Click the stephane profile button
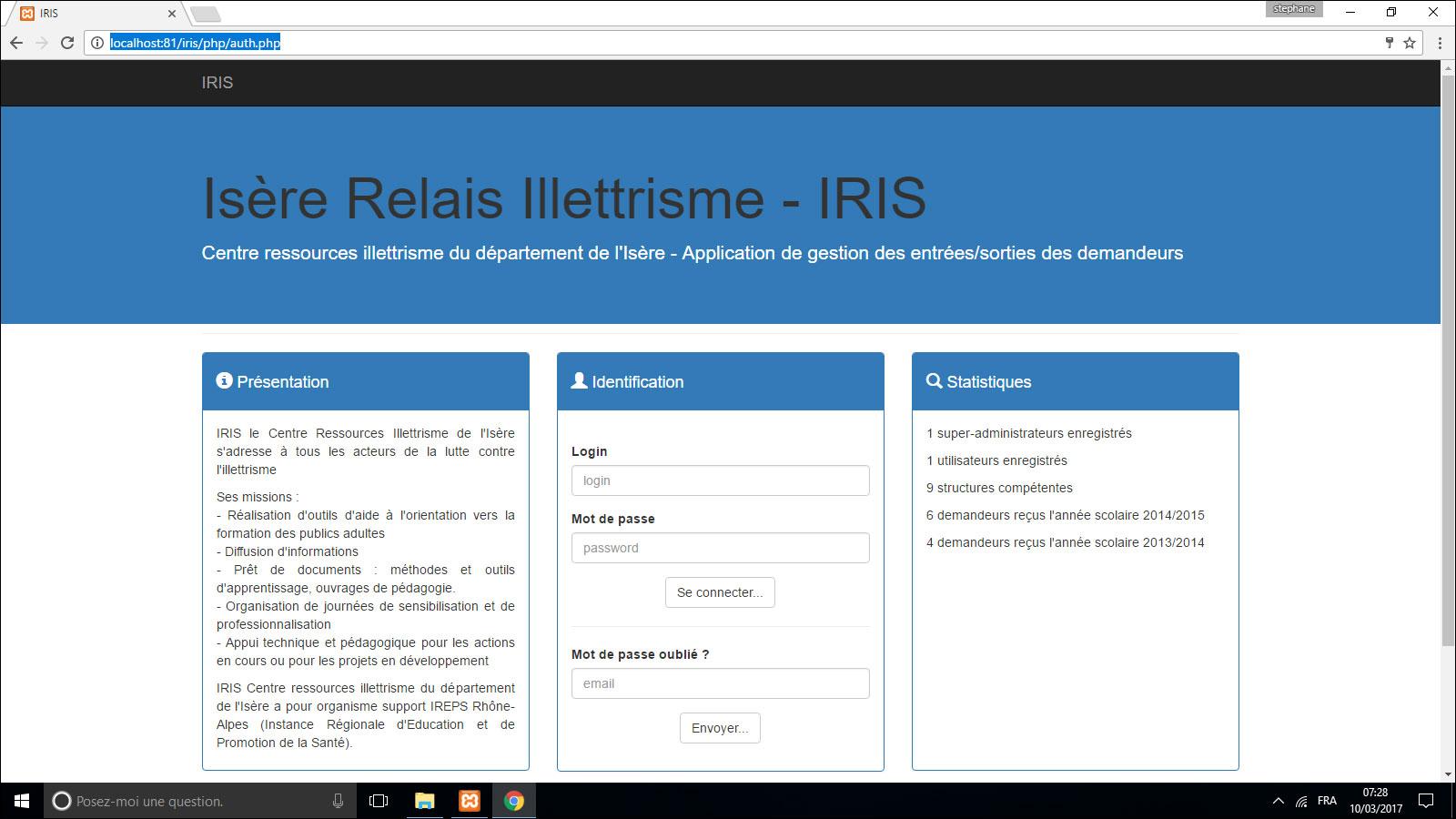Viewport: 1456px width, 819px height. [1293, 9]
